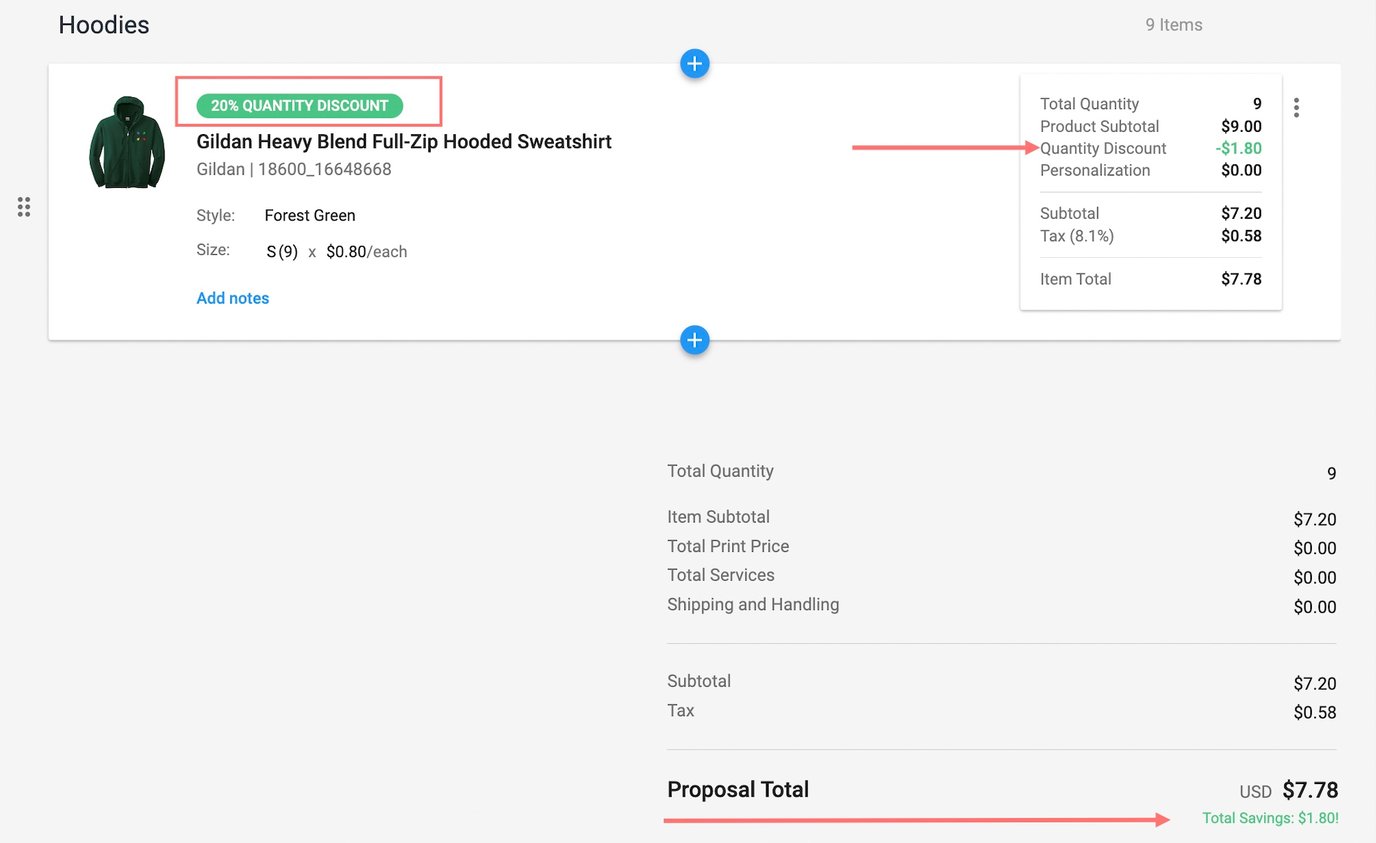Select the Forest Green style value
This screenshot has width=1376, height=843.
pos(310,215)
